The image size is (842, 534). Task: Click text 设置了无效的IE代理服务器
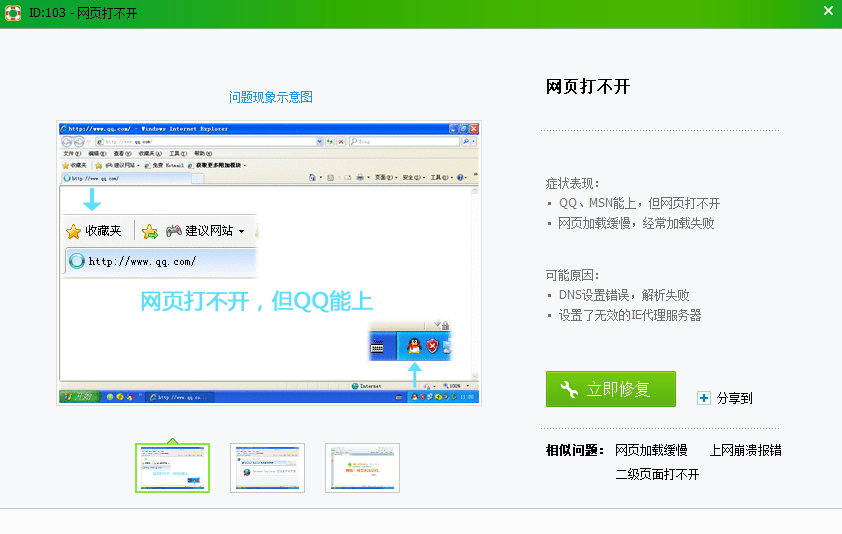pyautogui.click(x=630, y=315)
